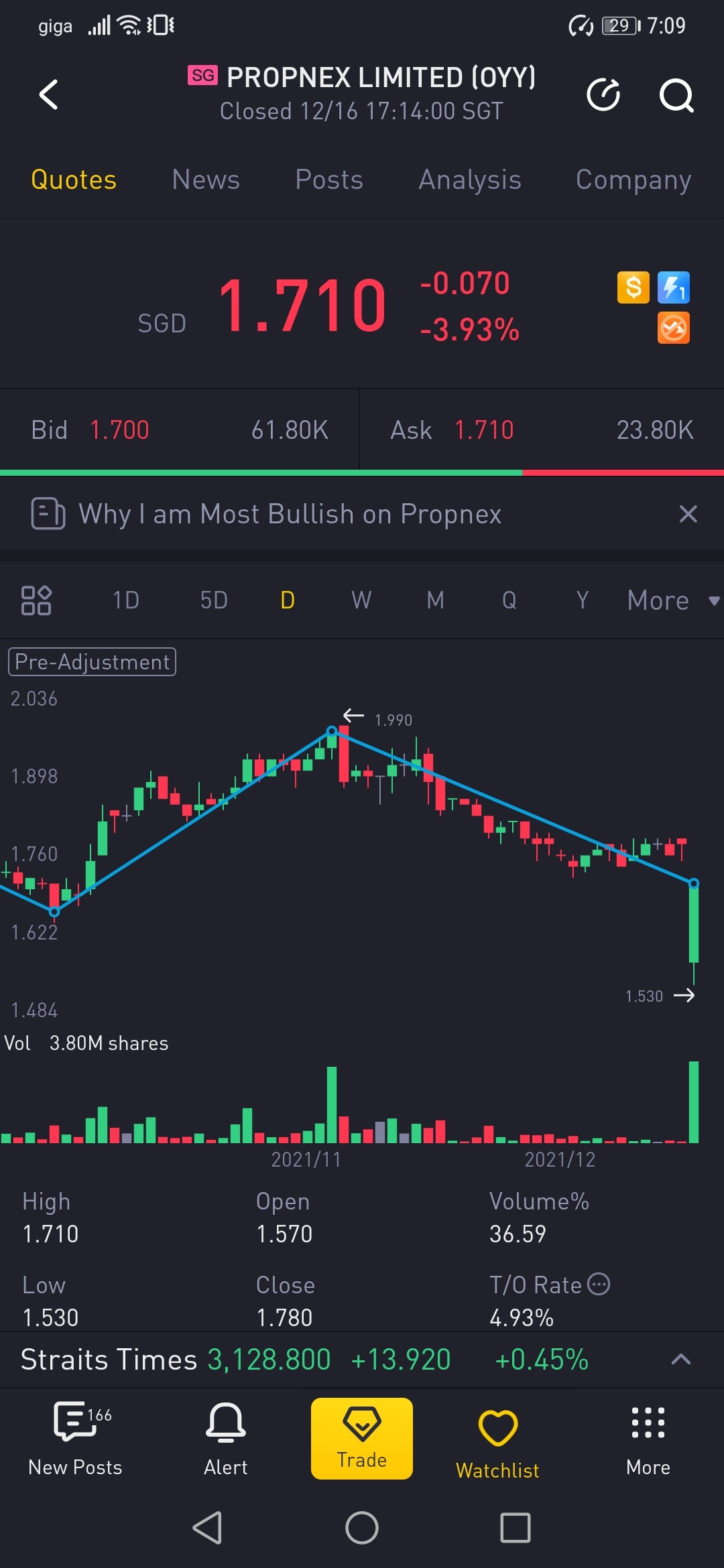The image size is (724, 1568).
Task: Open the search magnifier icon
Action: pyautogui.click(x=676, y=94)
